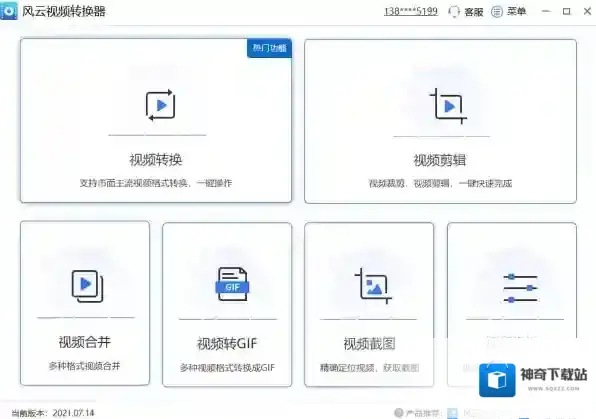Screen dimensions: 596x419
Task: Click description 多种格式视频合并
Action: pyautogui.click(x=84, y=366)
